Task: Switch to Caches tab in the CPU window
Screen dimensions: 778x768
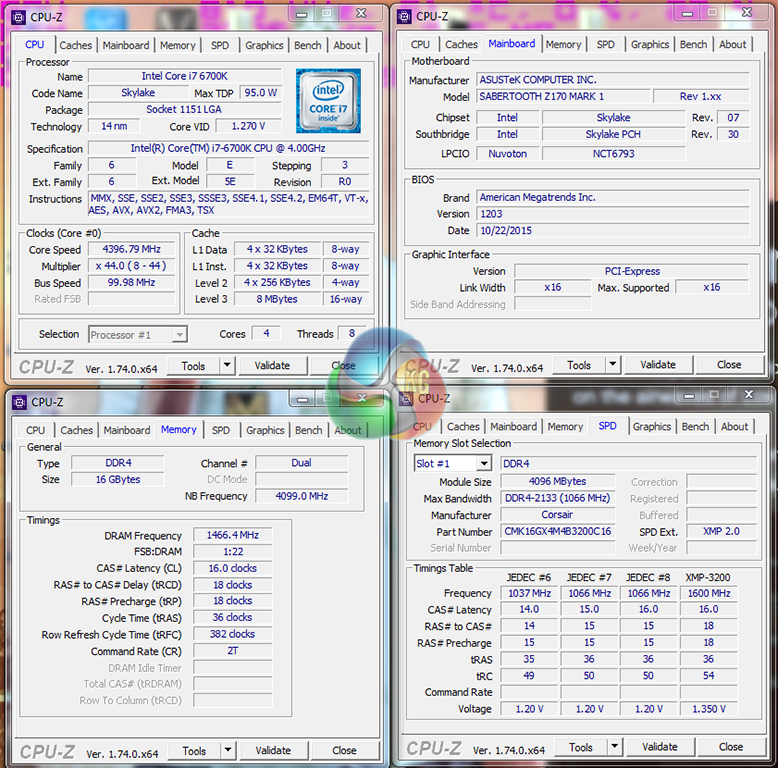Action: coord(75,45)
